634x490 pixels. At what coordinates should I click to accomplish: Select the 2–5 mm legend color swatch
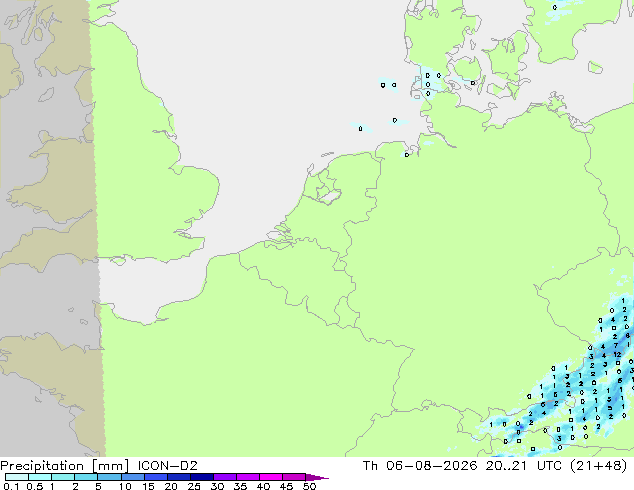[x=86, y=477]
